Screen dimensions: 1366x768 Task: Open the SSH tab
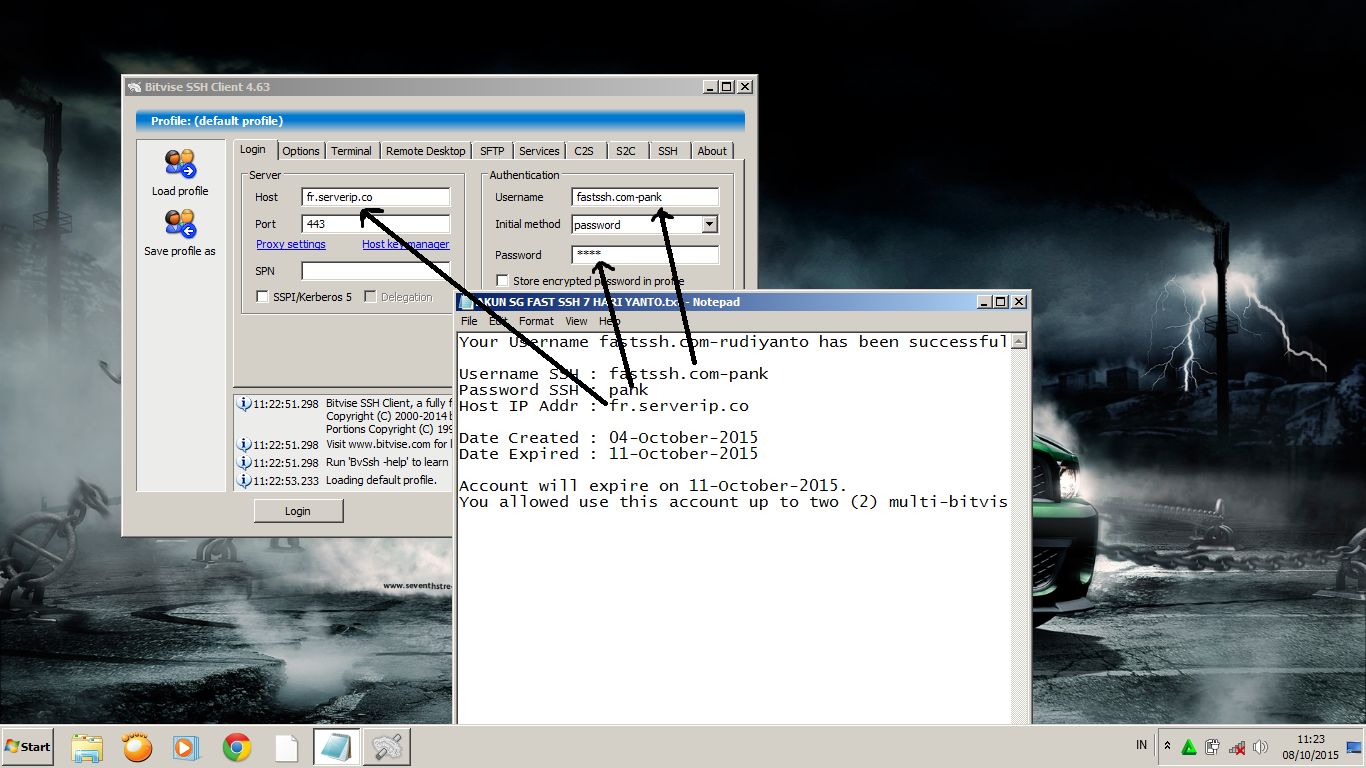point(668,151)
